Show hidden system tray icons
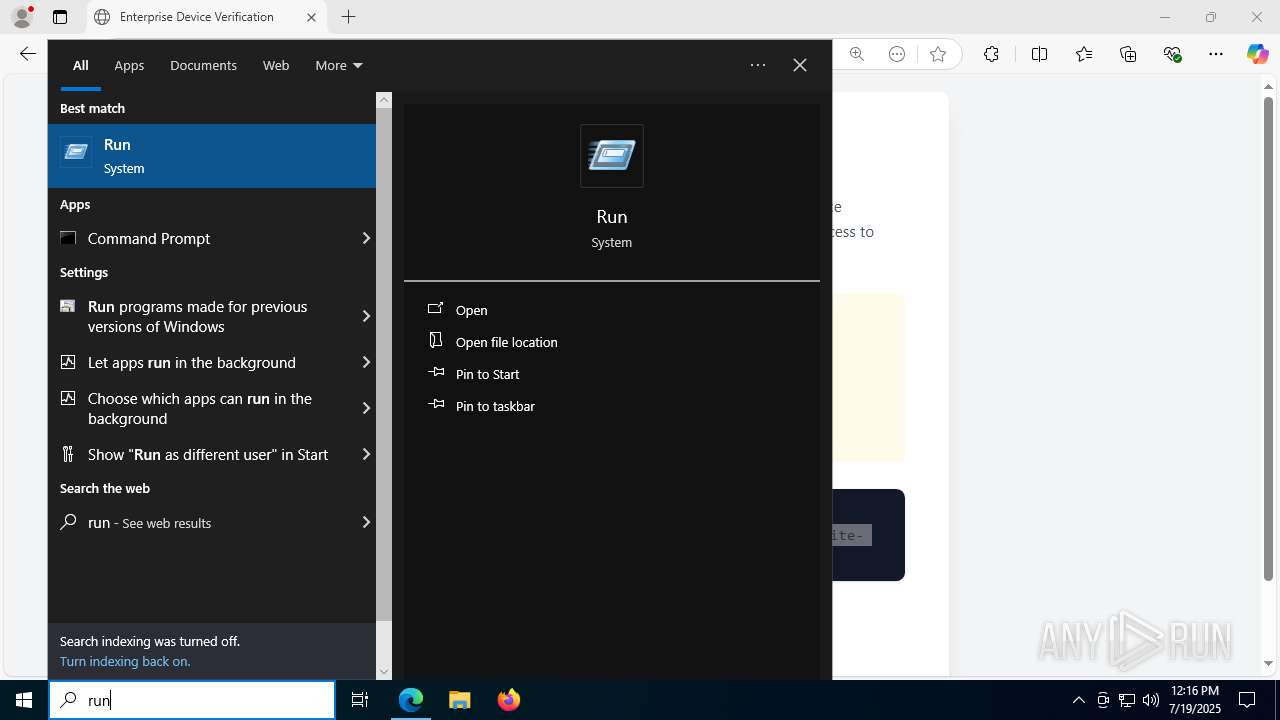 click(x=1078, y=700)
